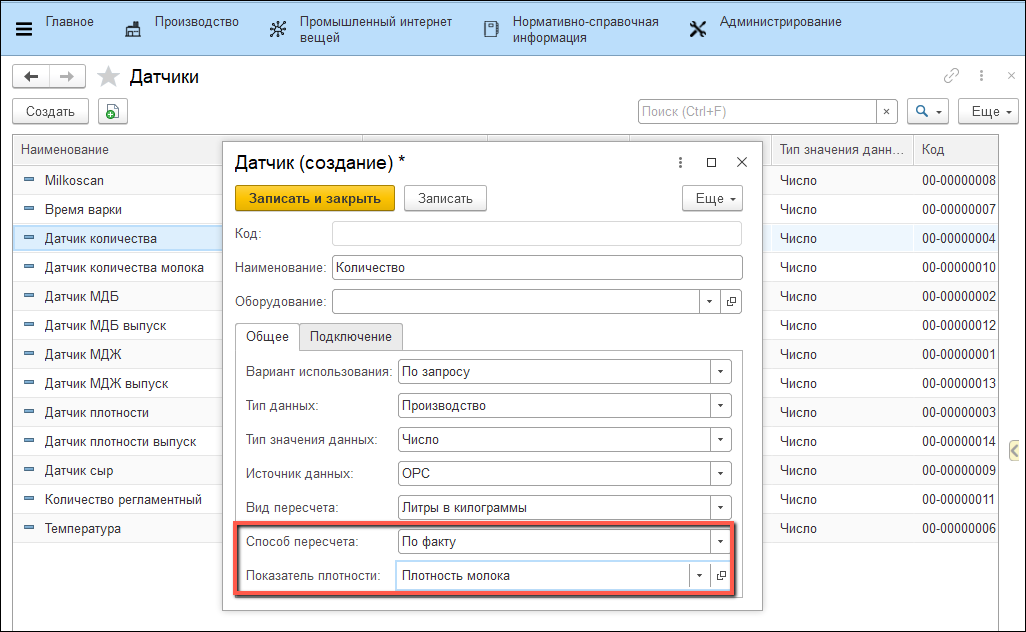Open the dialog's three-dot options menu
1026x632 pixels.
point(681,162)
